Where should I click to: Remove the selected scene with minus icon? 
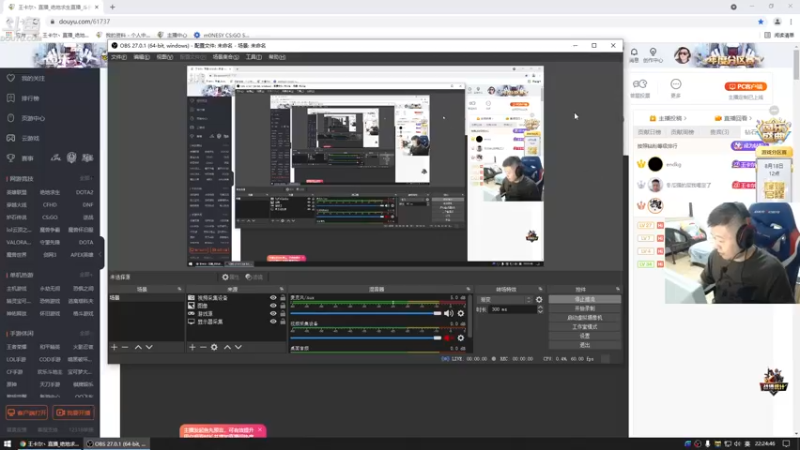(x=125, y=347)
